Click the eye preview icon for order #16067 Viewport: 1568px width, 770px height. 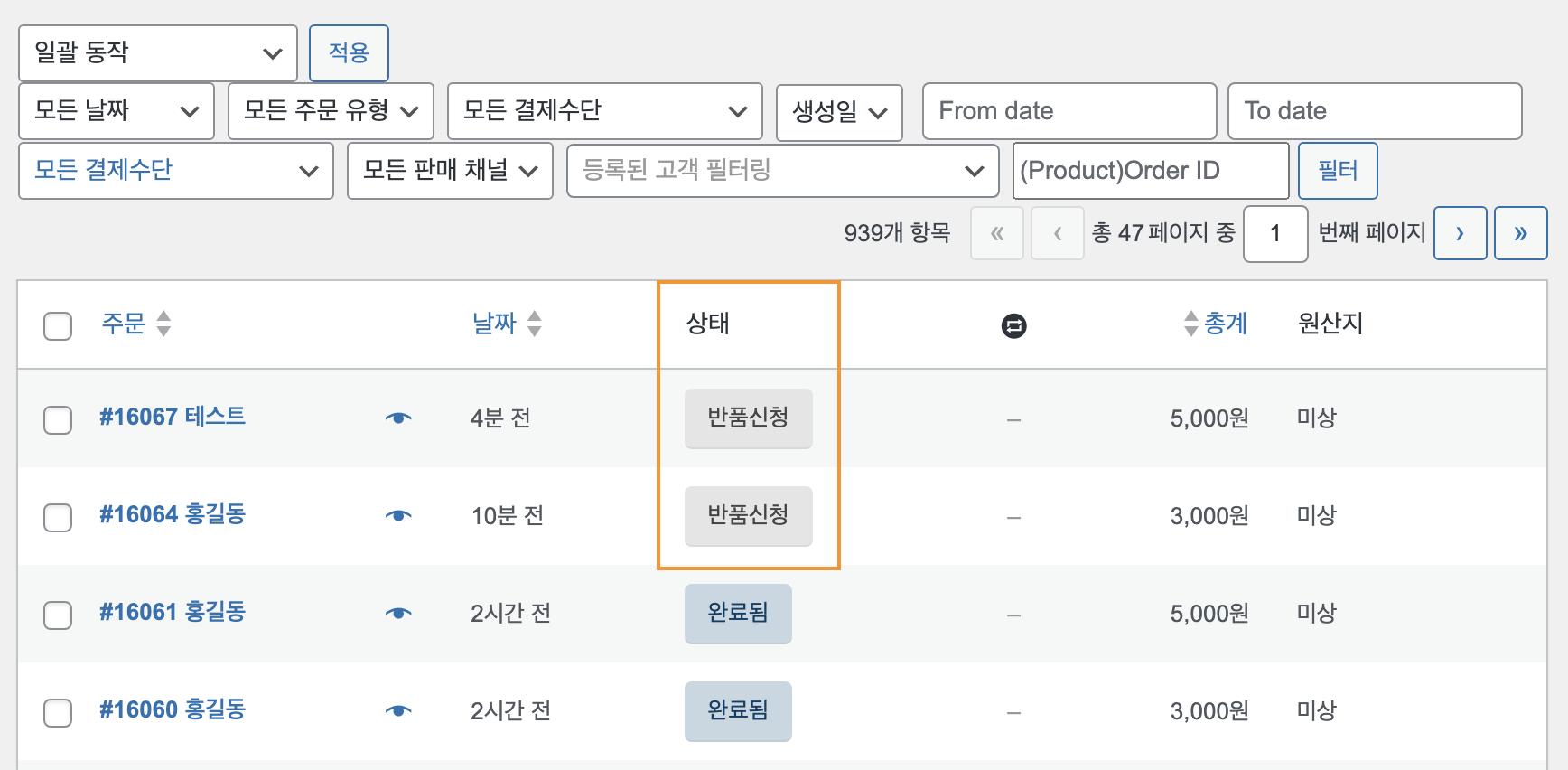coord(398,418)
